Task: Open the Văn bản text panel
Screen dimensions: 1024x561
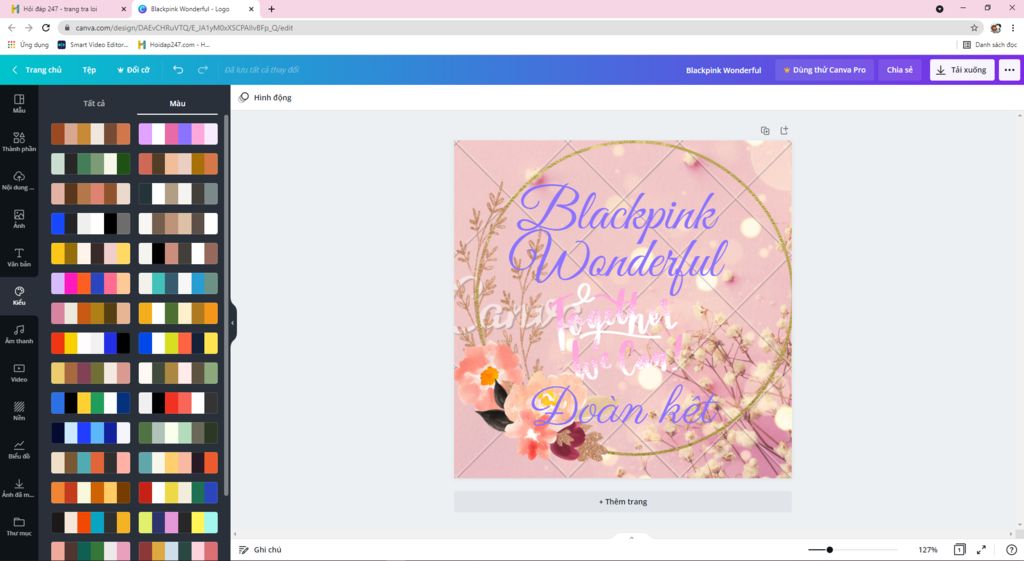Action: tap(19, 257)
